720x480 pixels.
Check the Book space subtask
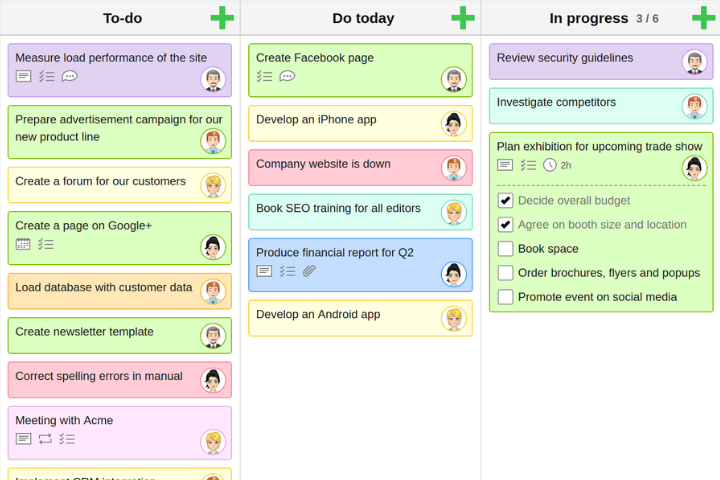506,248
